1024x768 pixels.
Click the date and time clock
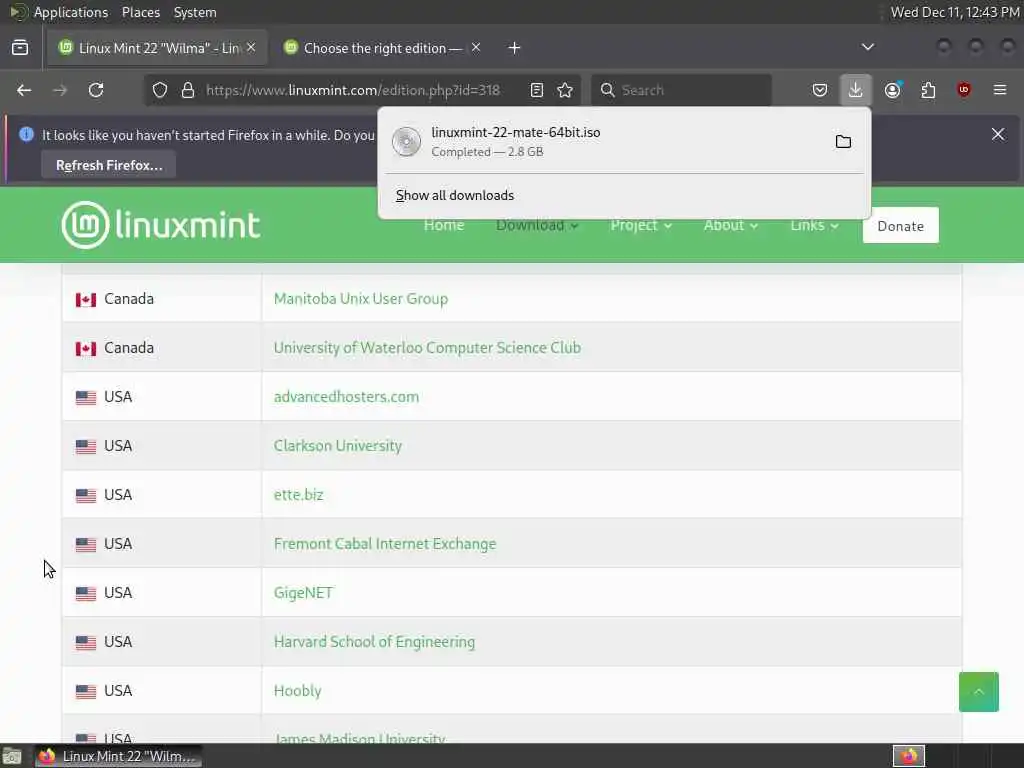955,12
